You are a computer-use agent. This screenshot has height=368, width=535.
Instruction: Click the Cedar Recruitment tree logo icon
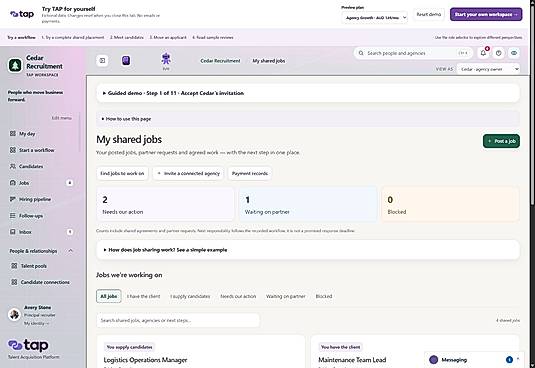(x=15, y=65)
